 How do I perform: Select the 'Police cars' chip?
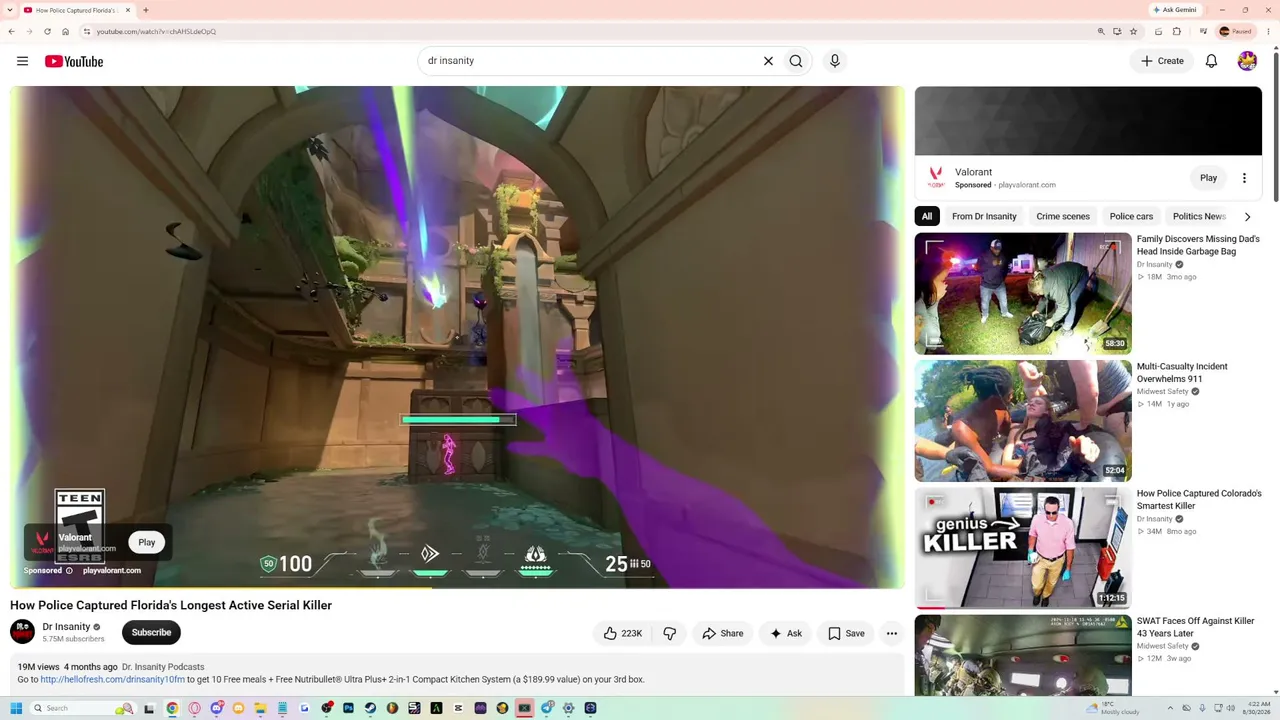click(x=1131, y=216)
